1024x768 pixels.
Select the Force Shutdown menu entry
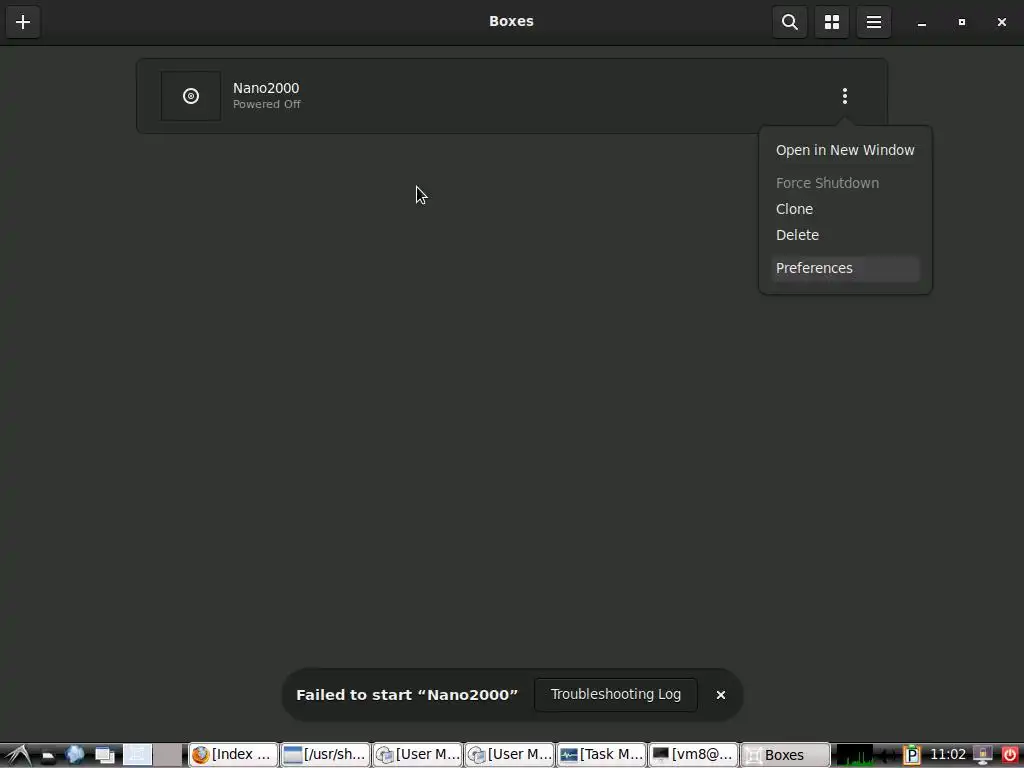pos(845,183)
